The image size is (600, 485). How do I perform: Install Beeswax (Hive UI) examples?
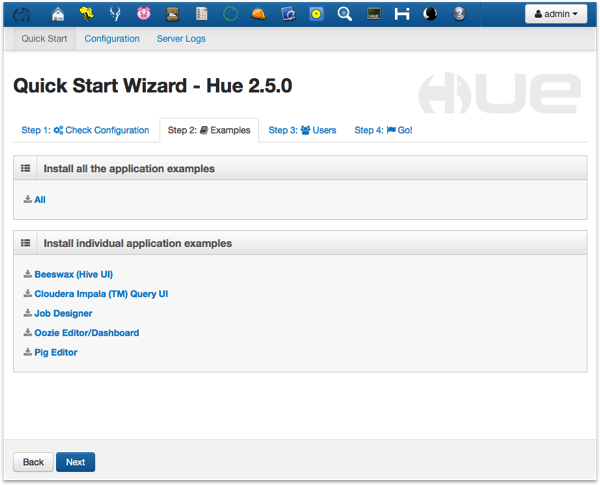point(73,274)
